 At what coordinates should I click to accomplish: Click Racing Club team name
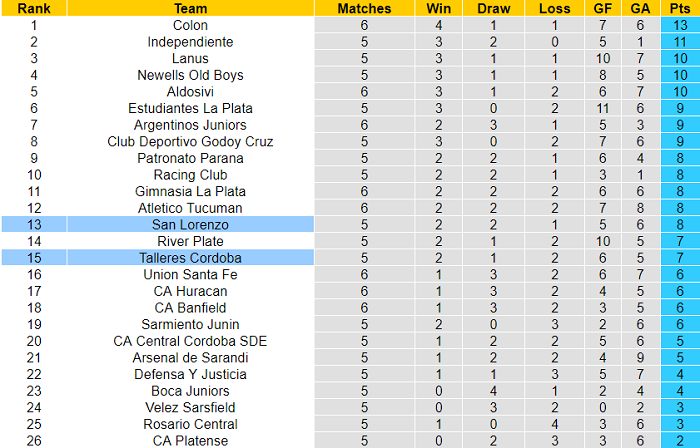pyautogui.click(x=190, y=175)
